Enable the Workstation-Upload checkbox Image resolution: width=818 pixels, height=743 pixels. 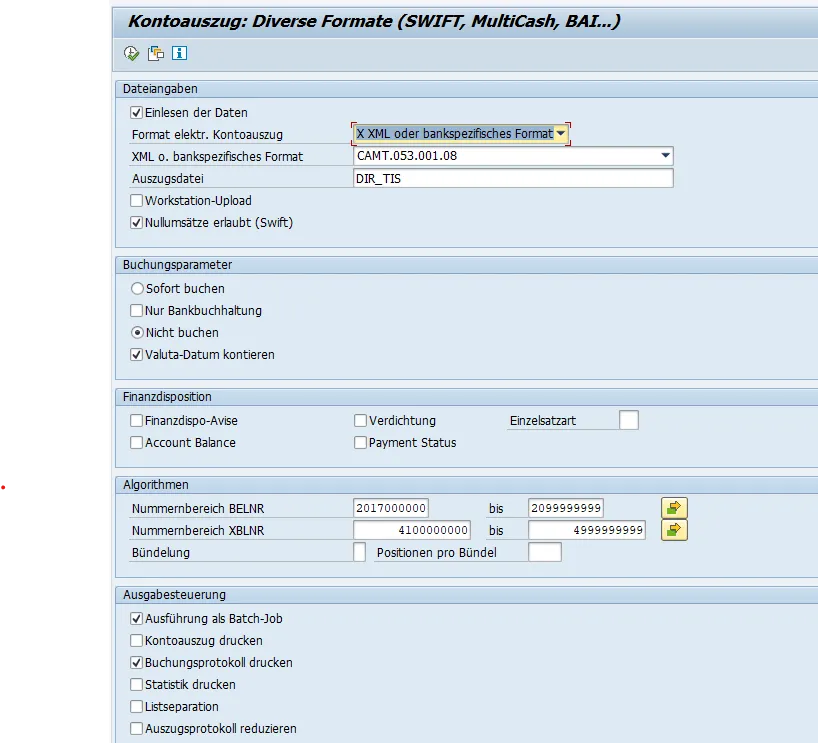click(x=137, y=201)
